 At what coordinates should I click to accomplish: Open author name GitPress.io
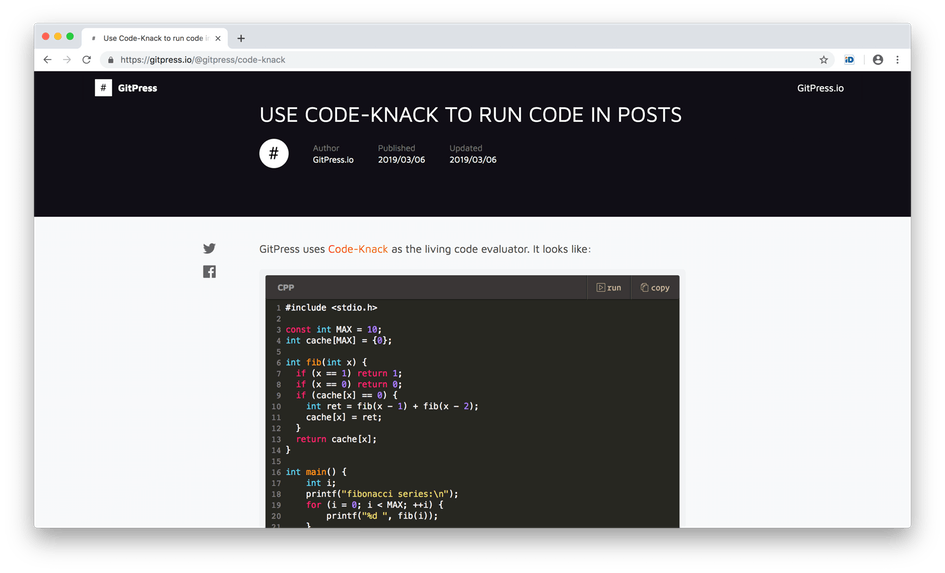(333, 160)
